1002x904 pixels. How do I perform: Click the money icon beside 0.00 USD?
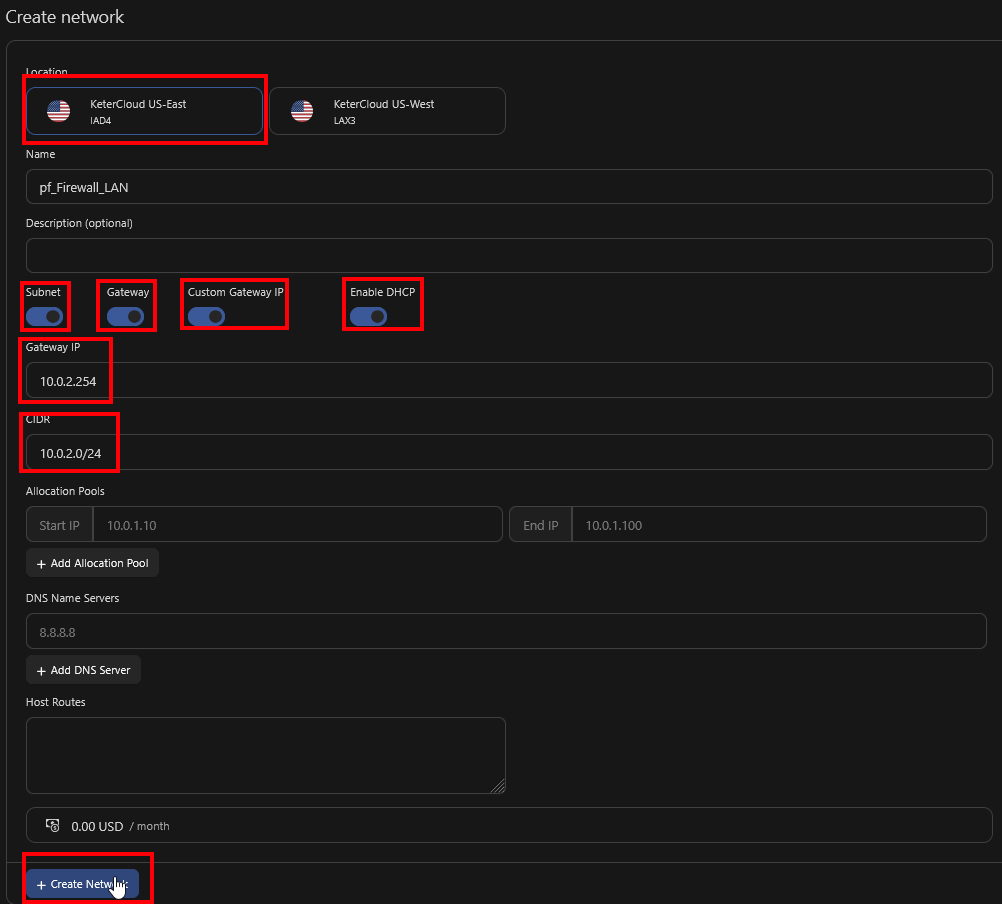click(x=52, y=824)
